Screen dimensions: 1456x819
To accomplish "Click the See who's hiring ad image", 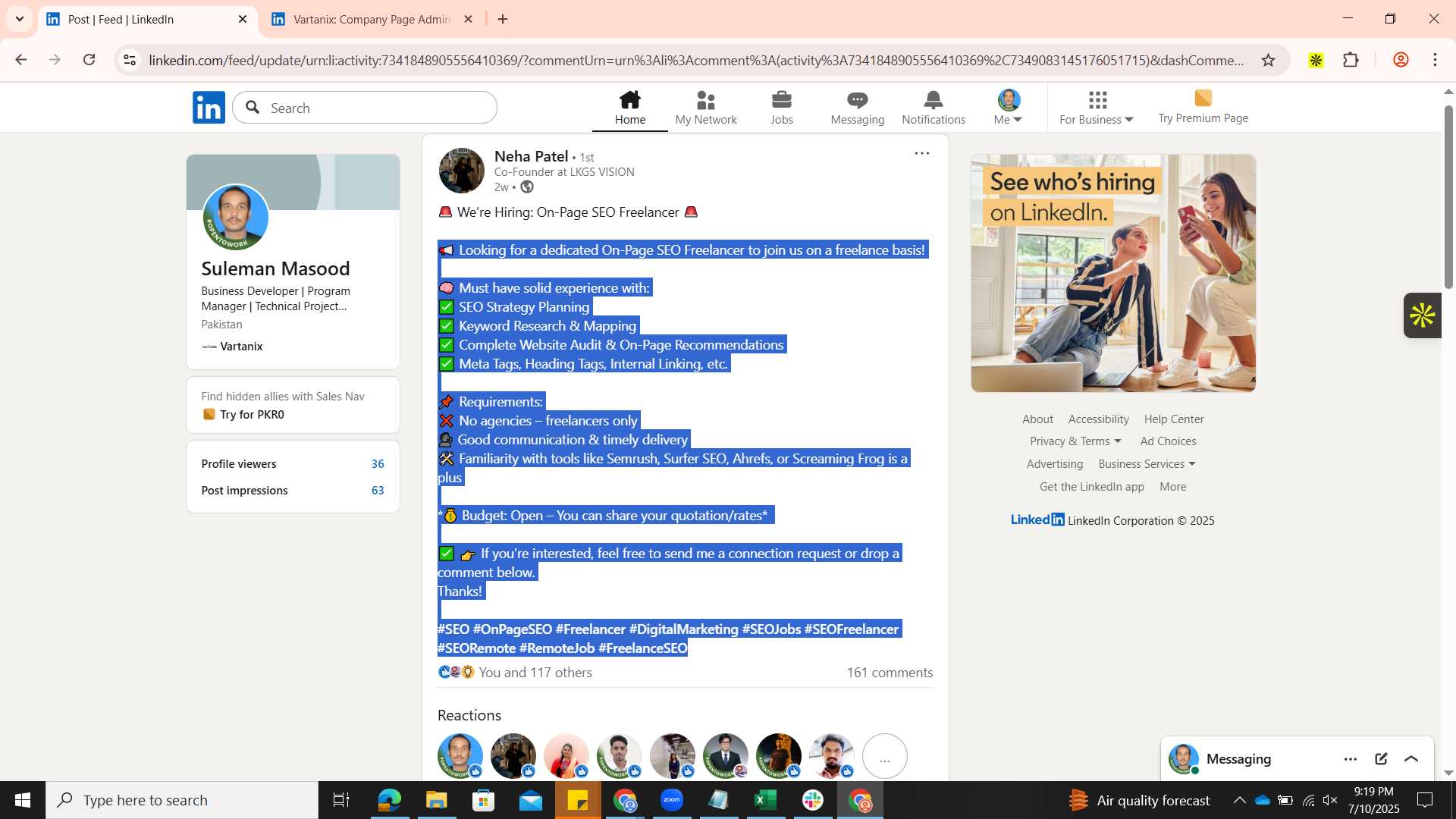I will click(x=1112, y=273).
